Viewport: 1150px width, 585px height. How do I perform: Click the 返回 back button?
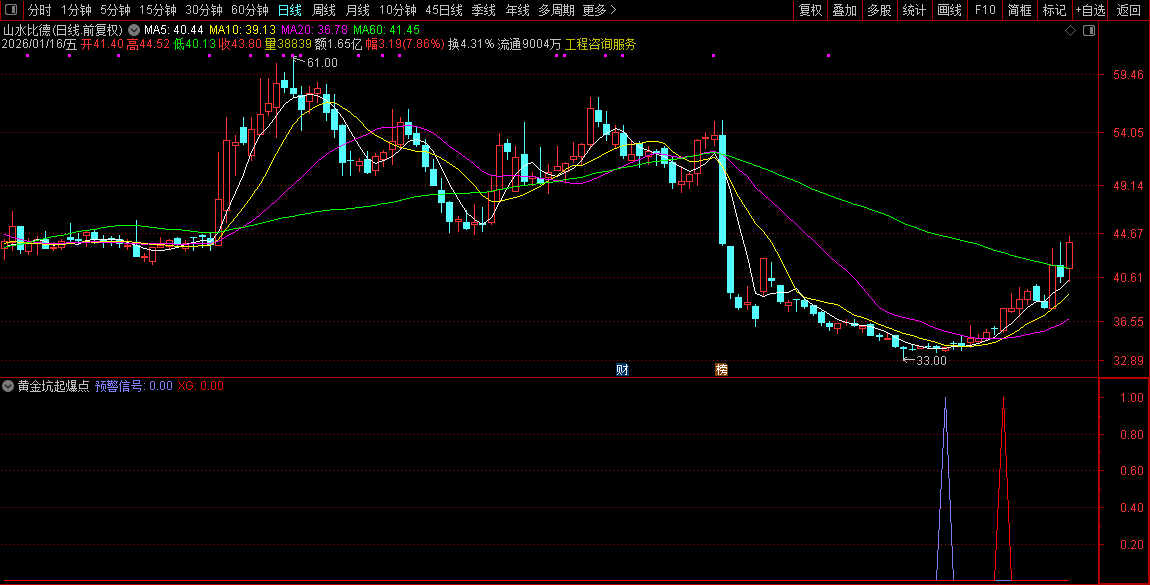point(1129,10)
